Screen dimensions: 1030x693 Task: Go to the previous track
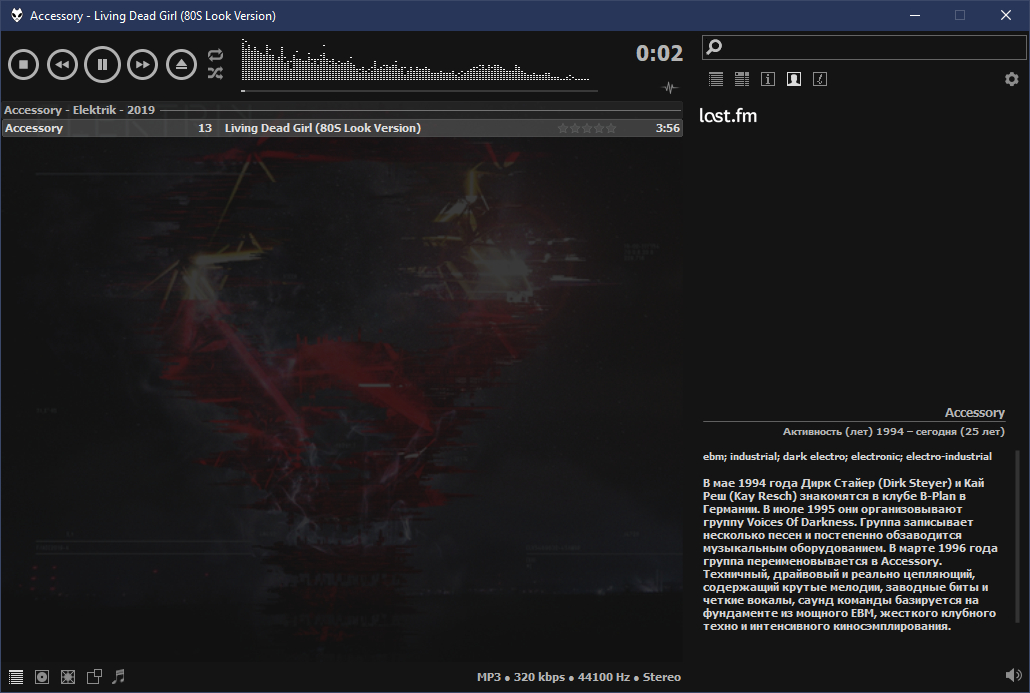(62, 64)
